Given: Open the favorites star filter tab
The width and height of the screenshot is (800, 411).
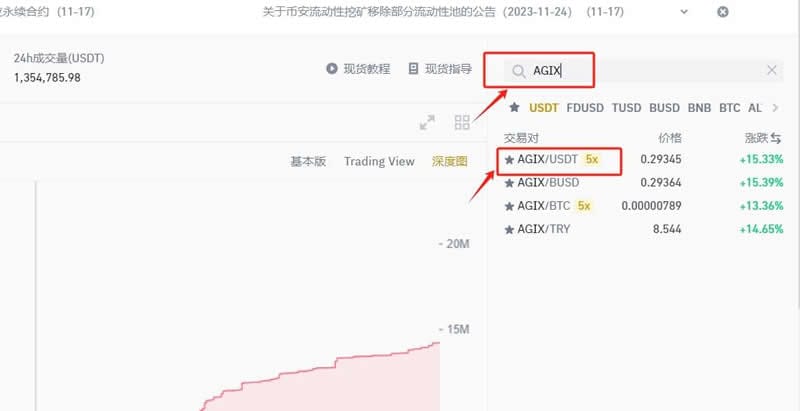Looking at the screenshot, I should click(514, 108).
